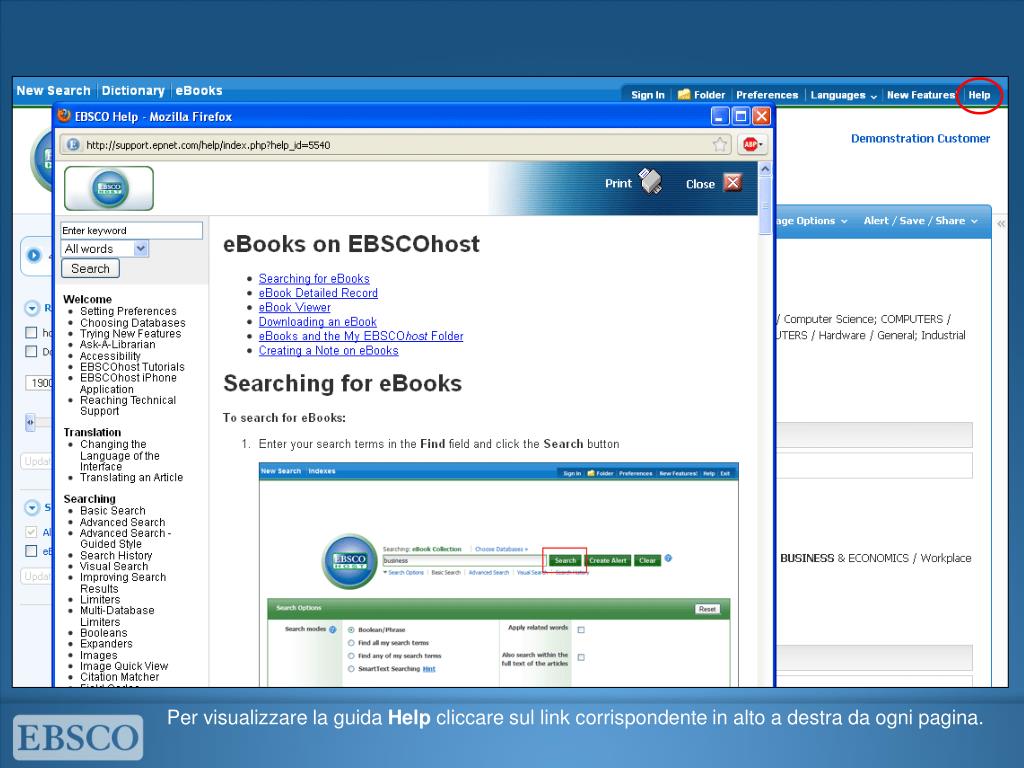Open Booleans help topic

pos(103,633)
